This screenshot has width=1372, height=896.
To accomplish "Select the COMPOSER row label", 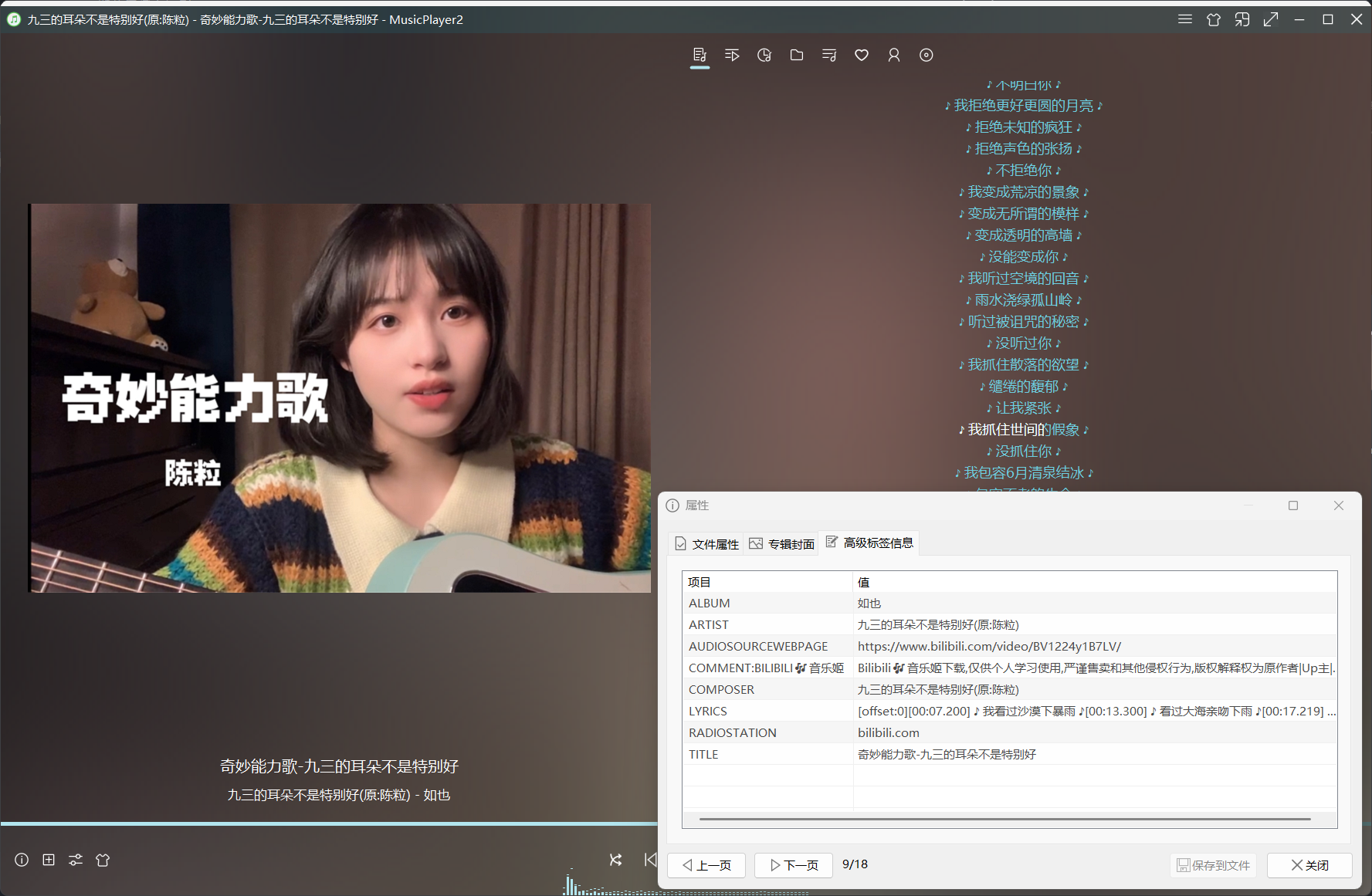I will (x=721, y=689).
